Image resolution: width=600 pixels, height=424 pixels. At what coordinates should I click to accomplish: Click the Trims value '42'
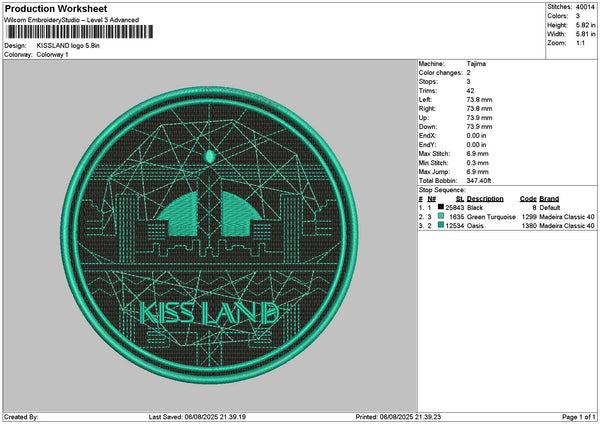pyautogui.click(x=470, y=91)
